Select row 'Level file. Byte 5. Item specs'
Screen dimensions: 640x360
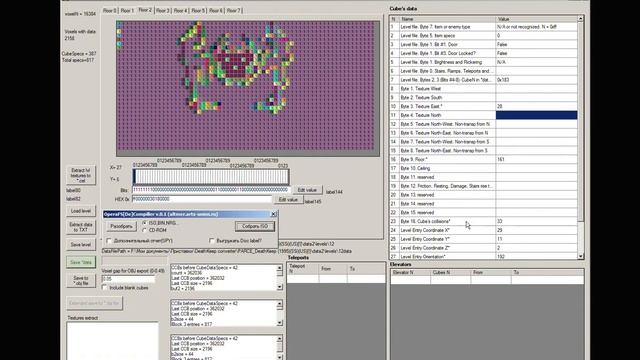tap(484, 36)
